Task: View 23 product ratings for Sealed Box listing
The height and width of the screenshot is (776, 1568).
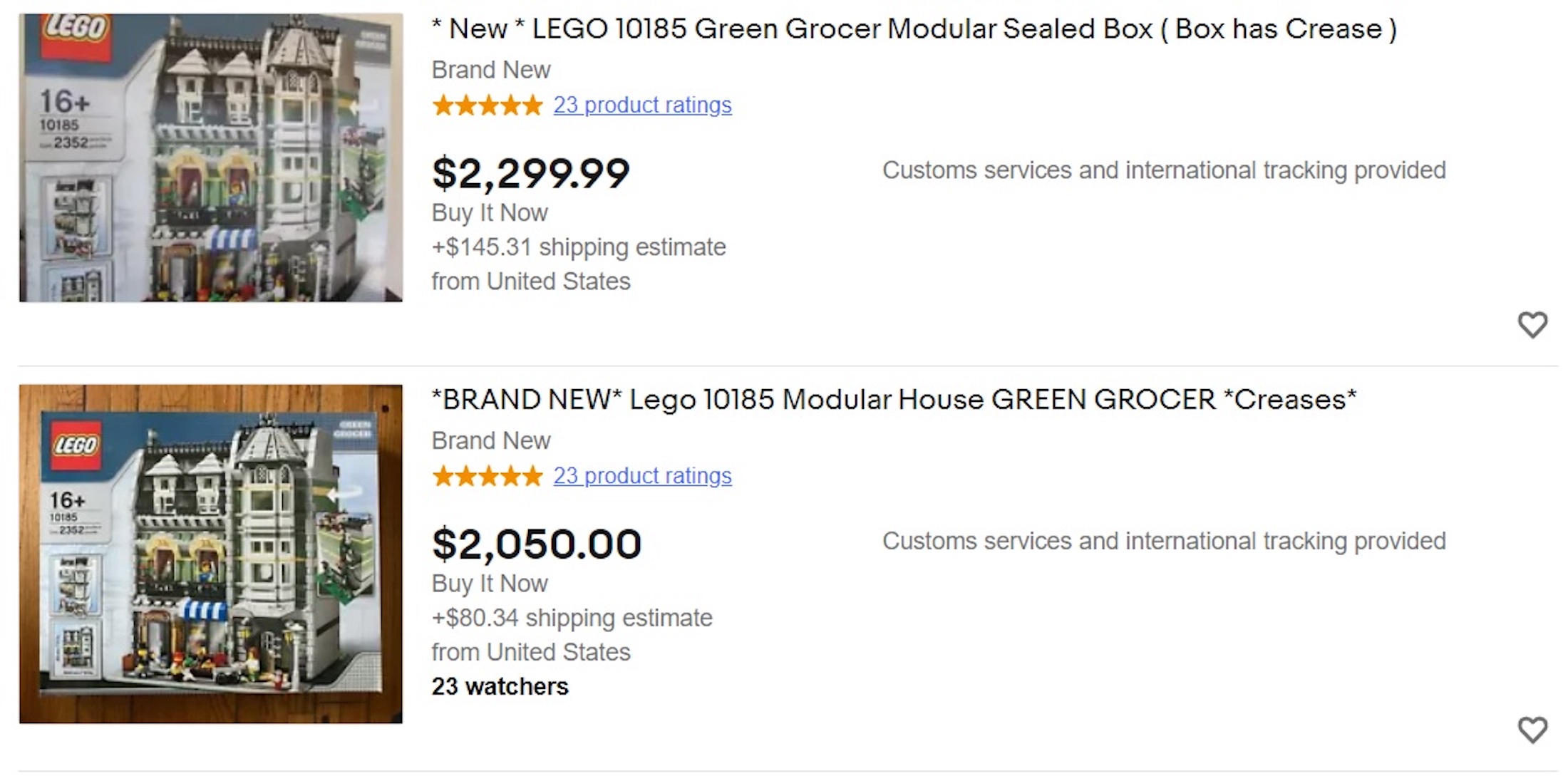Action: click(642, 105)
